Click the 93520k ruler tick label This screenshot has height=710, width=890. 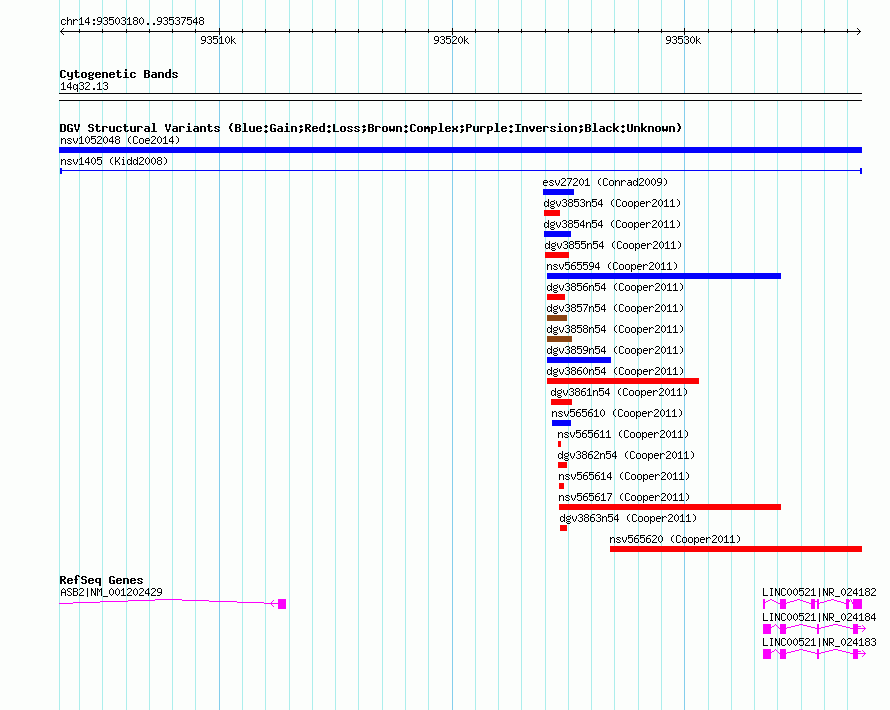pyautogui.click(x=451, y=40)
